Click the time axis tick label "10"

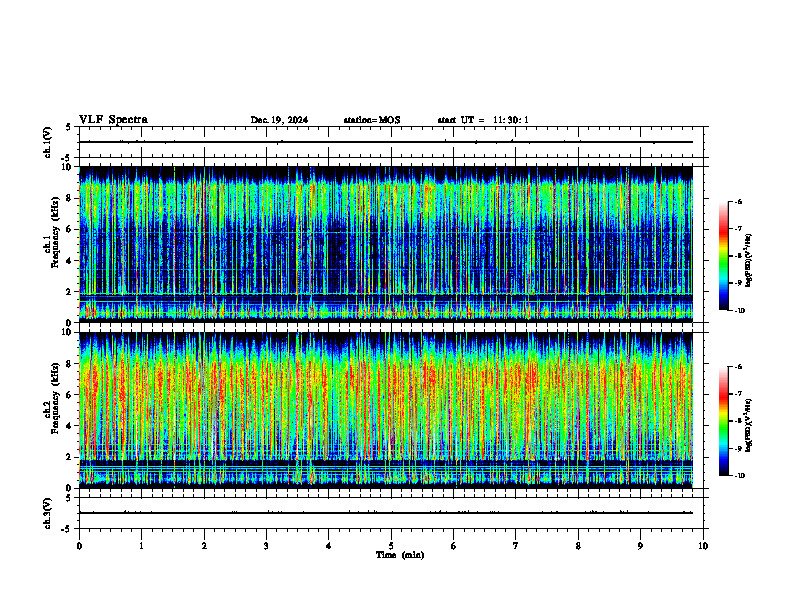tap(703, 546)
